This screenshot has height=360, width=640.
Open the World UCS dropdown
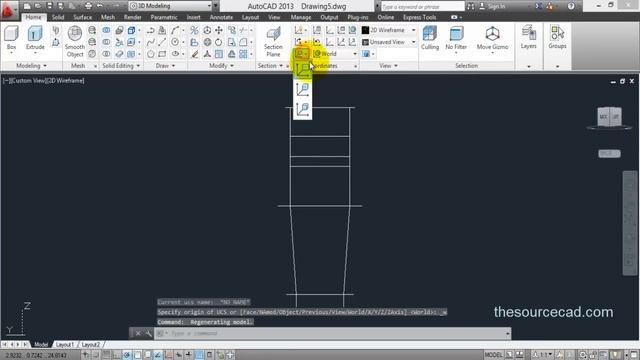(335, 54)
